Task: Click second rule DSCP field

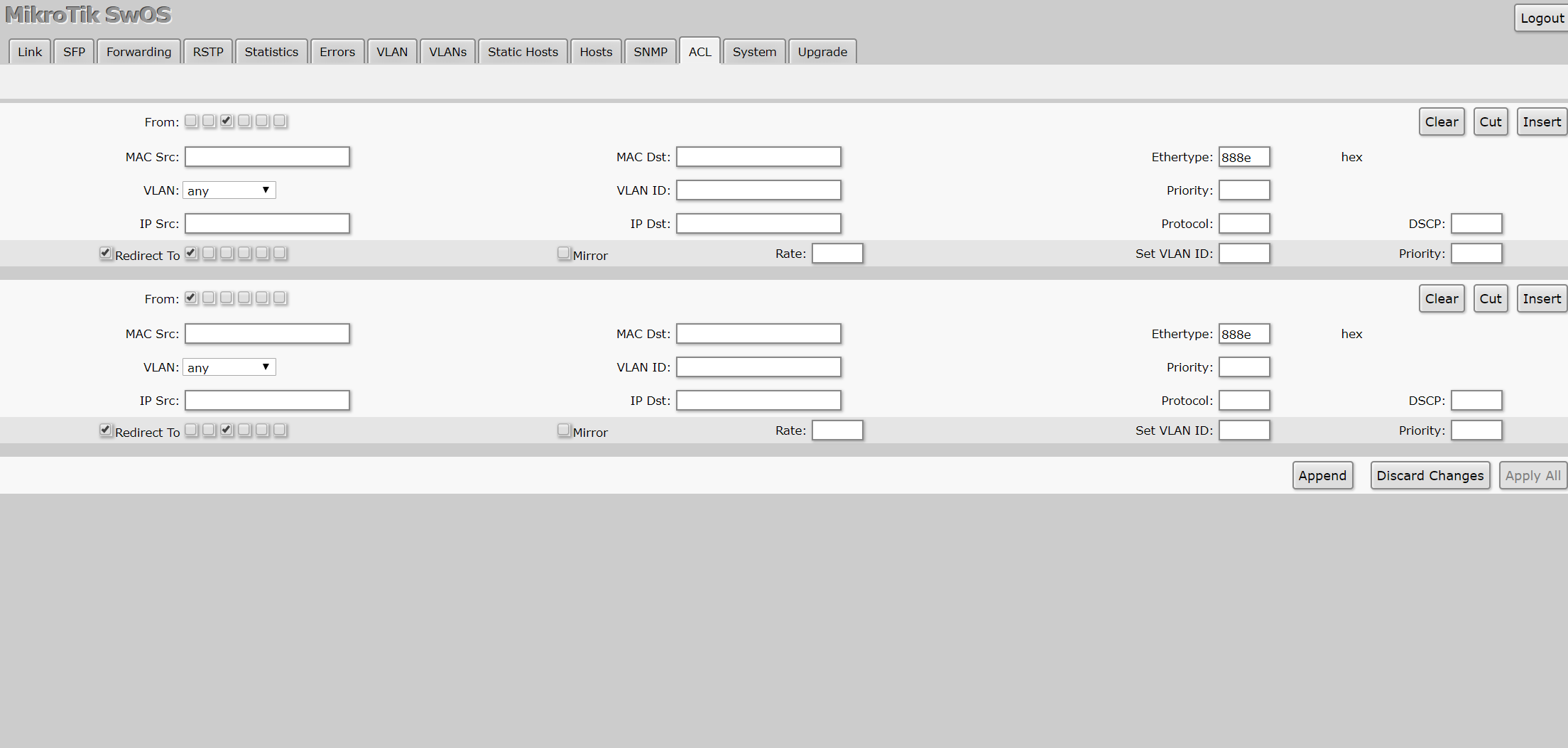Action: click(1476, 401)
